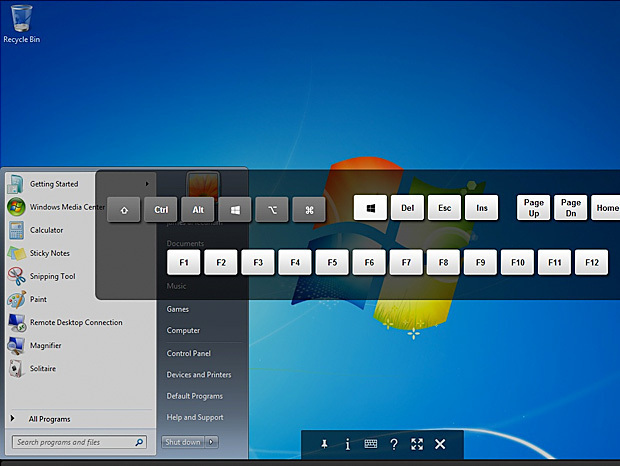
Task: Open help with the question mark icon
Action: [394, 444]
